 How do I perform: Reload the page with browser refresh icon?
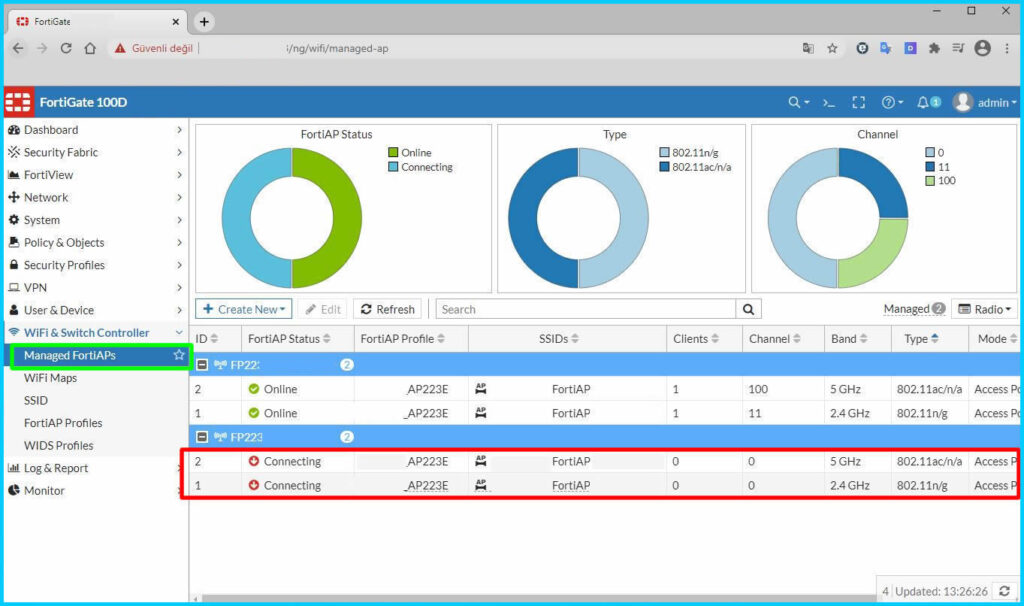[66, 48]
